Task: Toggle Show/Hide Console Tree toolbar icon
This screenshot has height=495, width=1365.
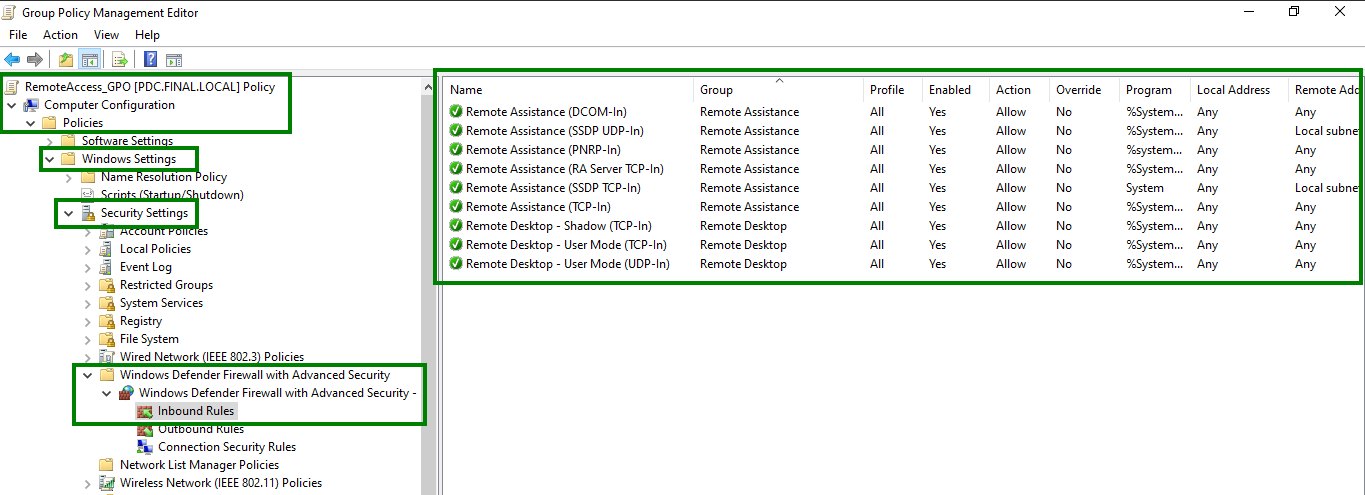Action: (89, 59)
